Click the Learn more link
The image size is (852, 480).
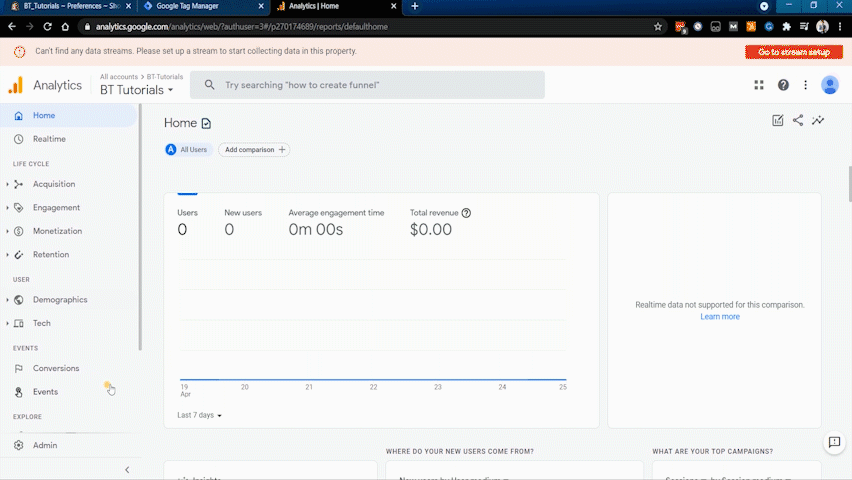[720, 316]
